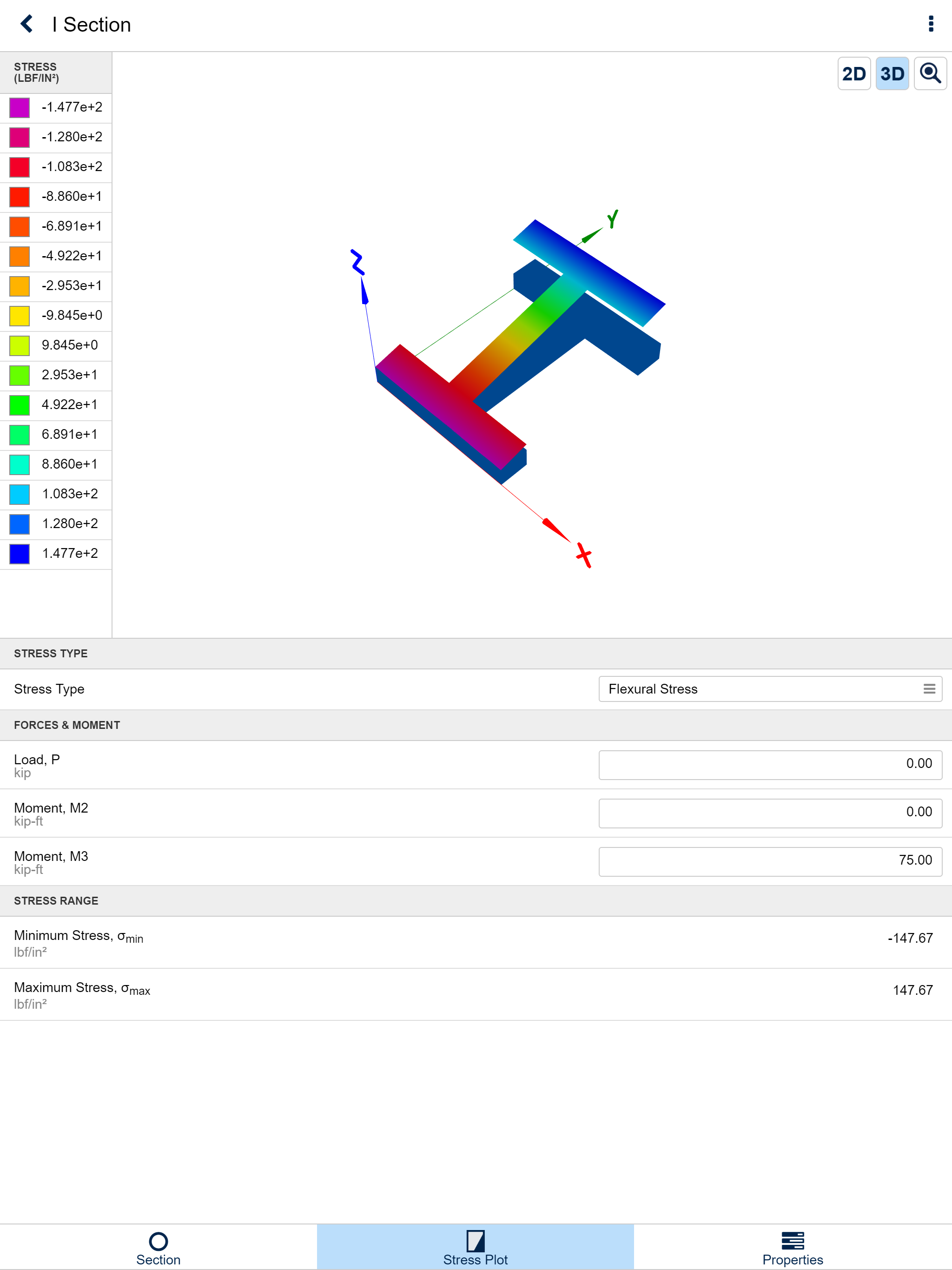Image resolution: width=952 pixels, height=1270 pixels.
Task: Edit the Load, P input field
Action: pos(769,764)
